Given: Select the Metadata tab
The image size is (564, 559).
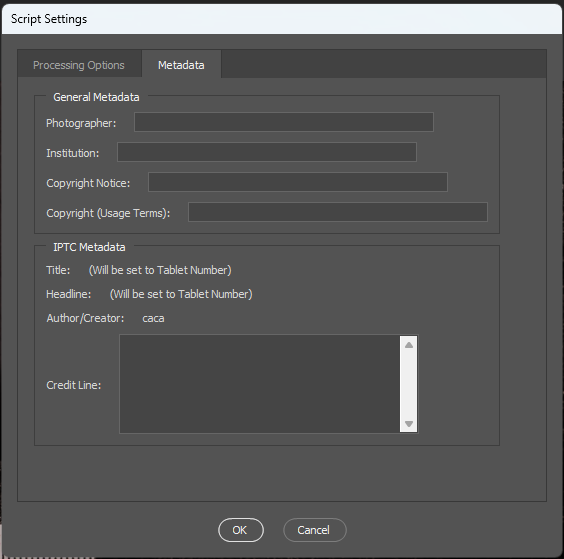Looking at the screenshot, I should [181, 65].
